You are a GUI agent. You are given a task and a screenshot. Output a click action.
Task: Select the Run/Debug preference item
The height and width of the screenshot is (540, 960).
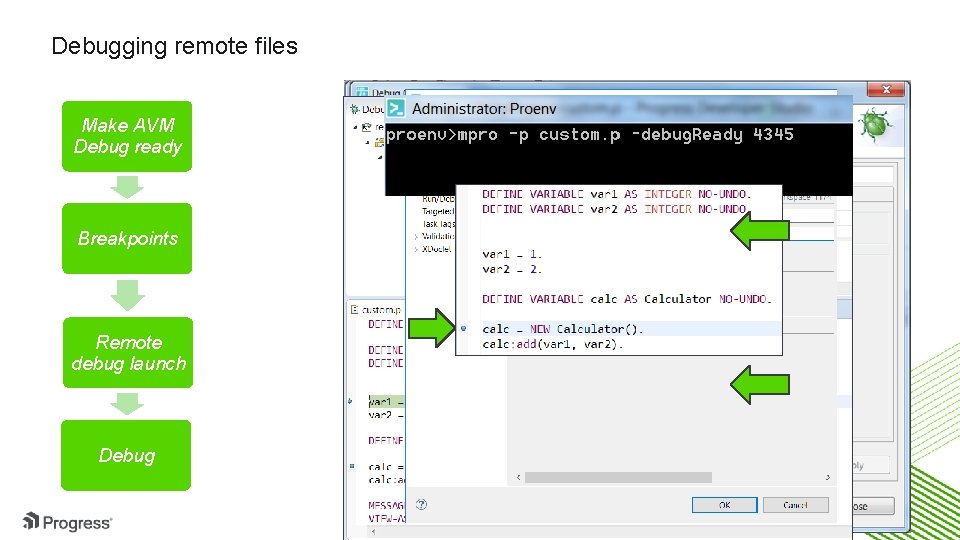tap(438, 199)
